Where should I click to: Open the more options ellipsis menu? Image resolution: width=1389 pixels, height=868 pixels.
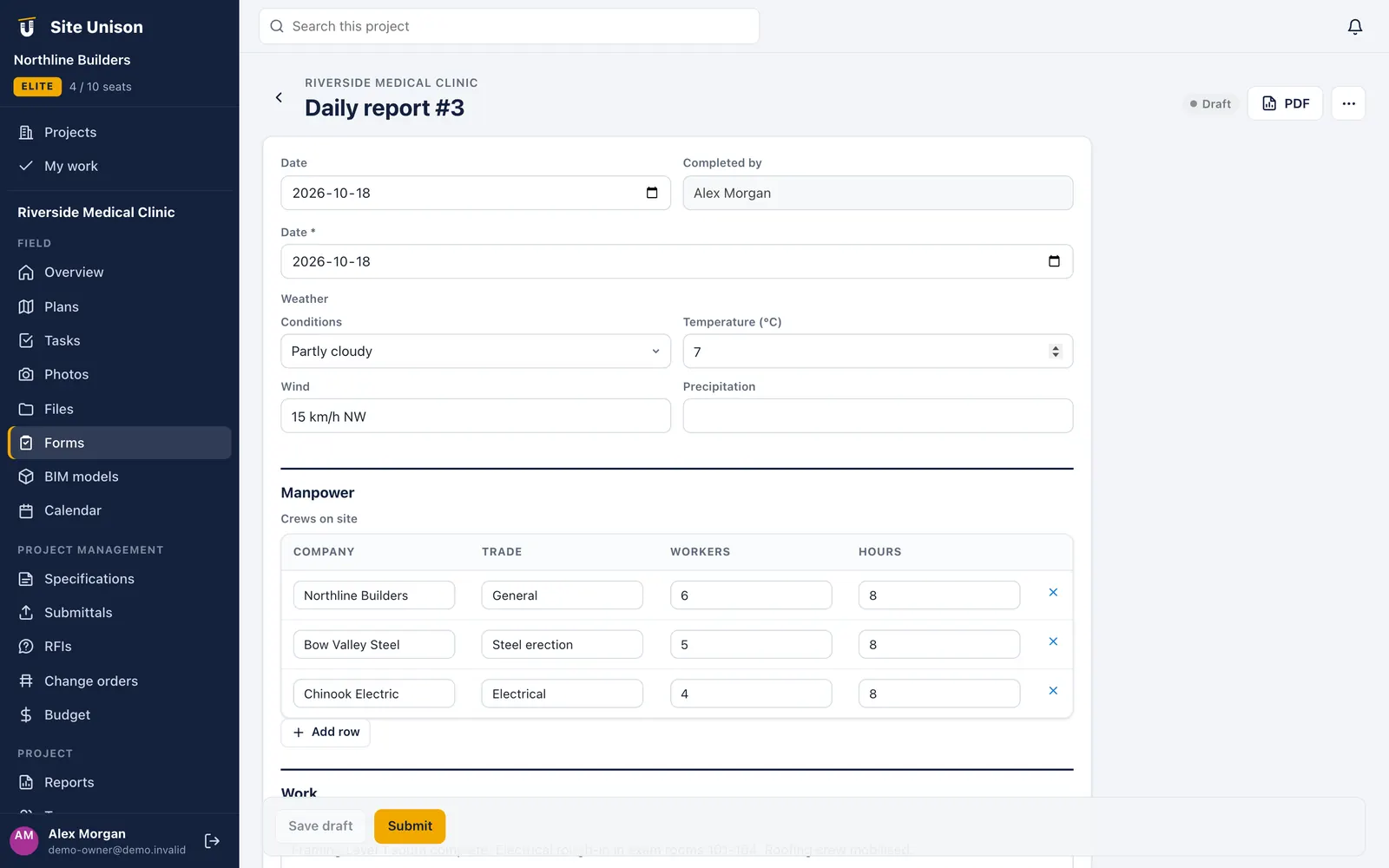pyautogui.click(x=1348, y=103)
